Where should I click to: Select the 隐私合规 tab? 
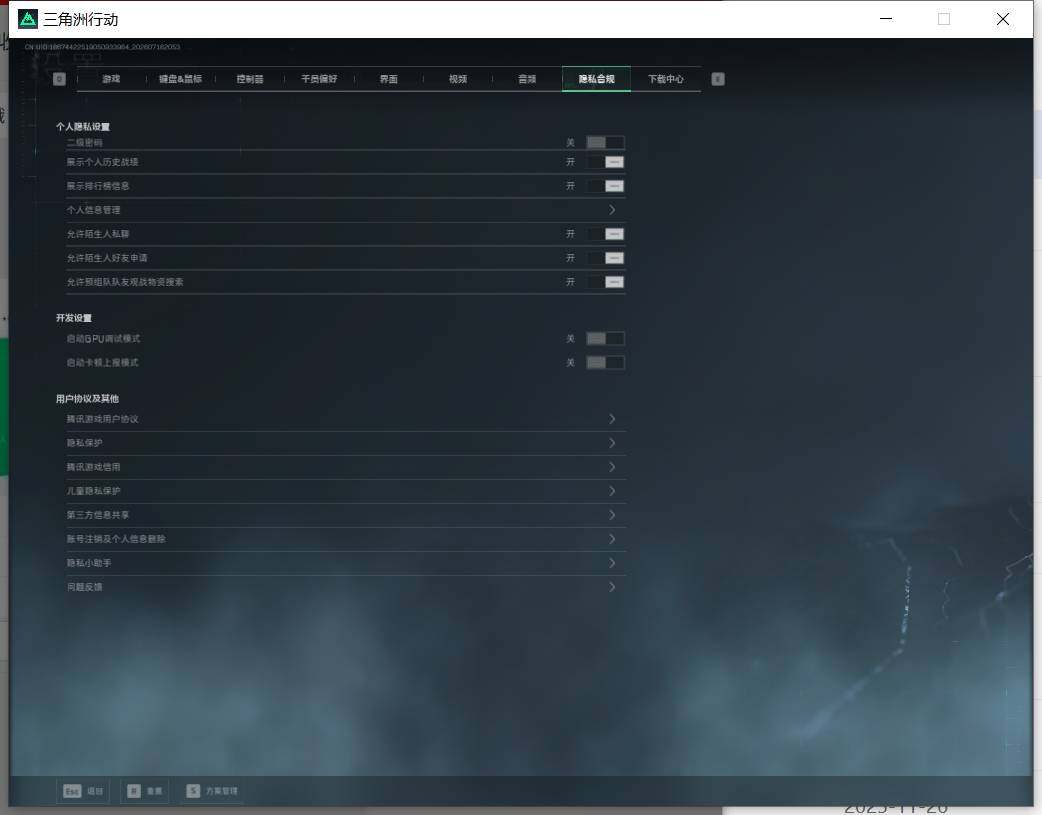click(596, 79)
